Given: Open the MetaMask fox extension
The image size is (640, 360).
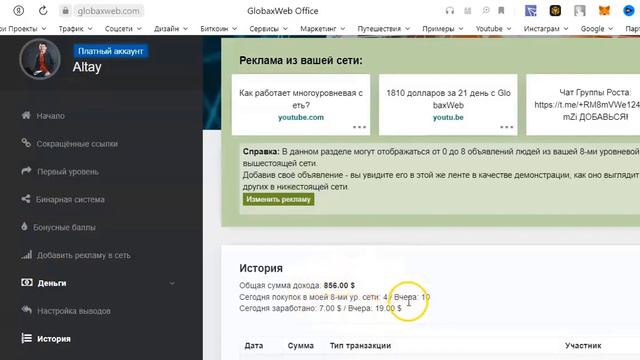Looking at the screenshot, I should (x=604, y=11).
